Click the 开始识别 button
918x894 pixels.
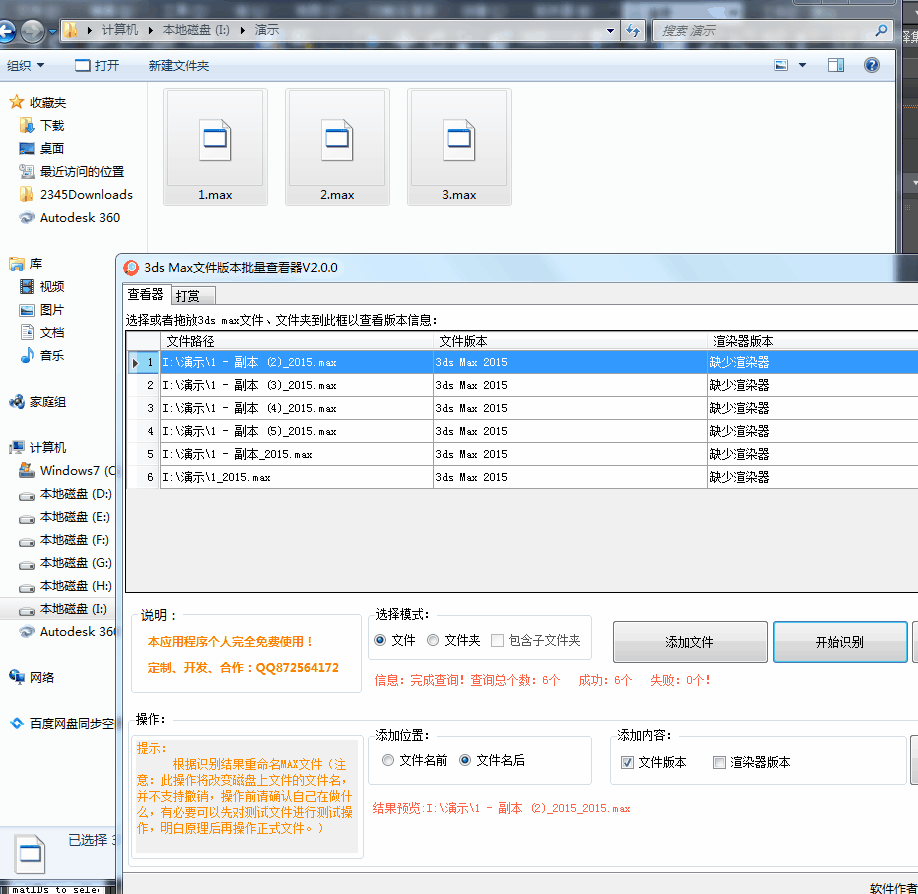pyautogui.click(x=840, y=642)
